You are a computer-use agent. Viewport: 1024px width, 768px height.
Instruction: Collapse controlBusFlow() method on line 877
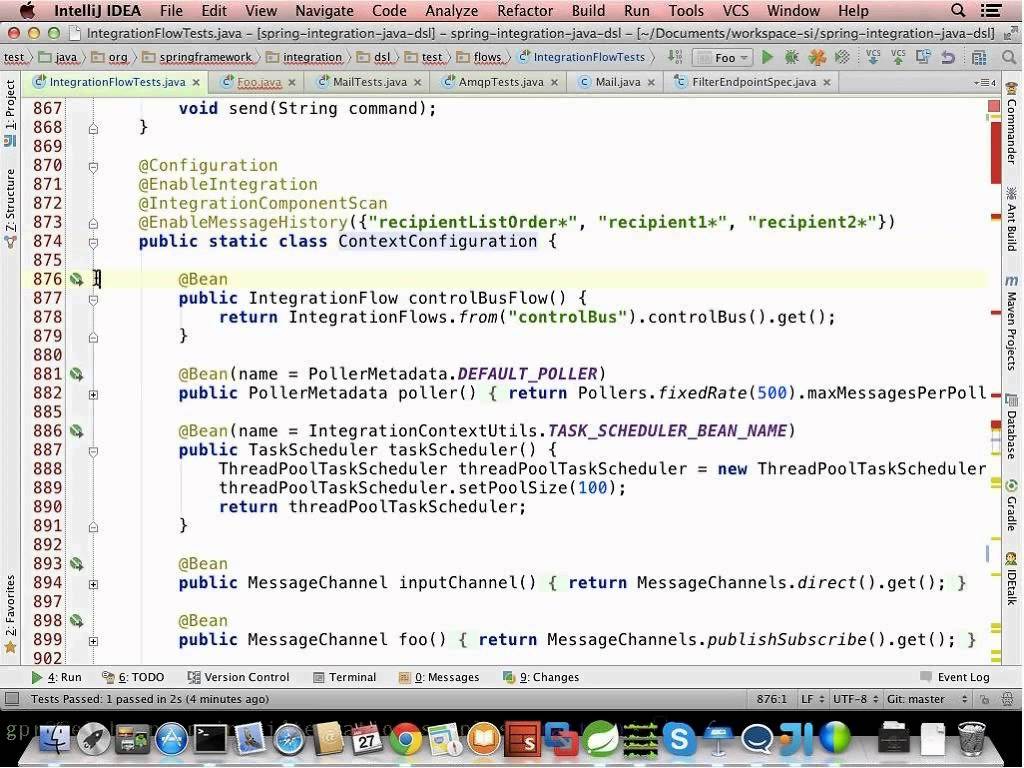coord(93,300)
